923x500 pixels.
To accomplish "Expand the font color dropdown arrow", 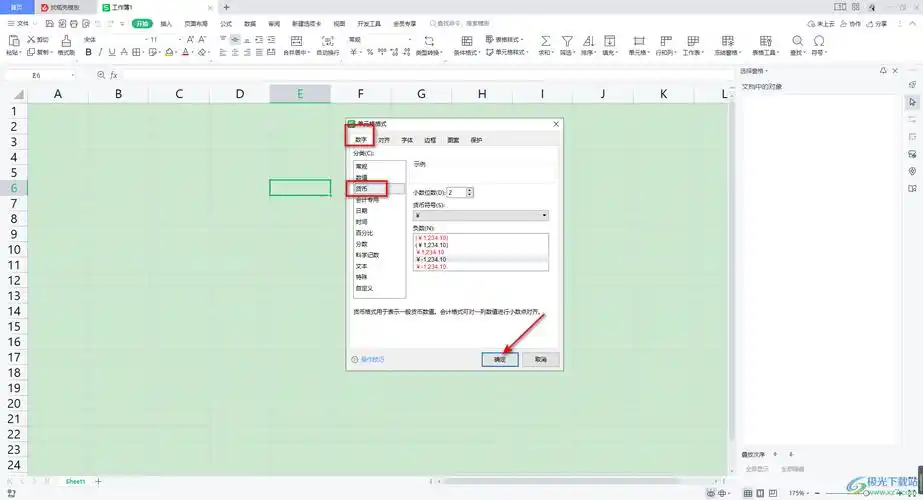I will (x=192, y=53).
